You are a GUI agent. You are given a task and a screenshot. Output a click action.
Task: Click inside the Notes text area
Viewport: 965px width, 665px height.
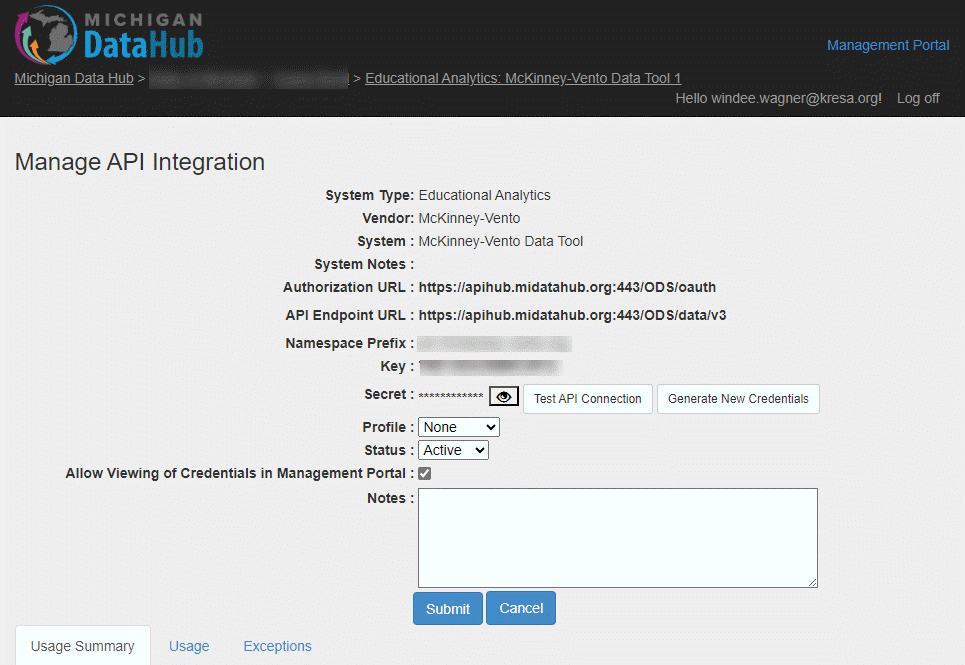click(617, 537)
